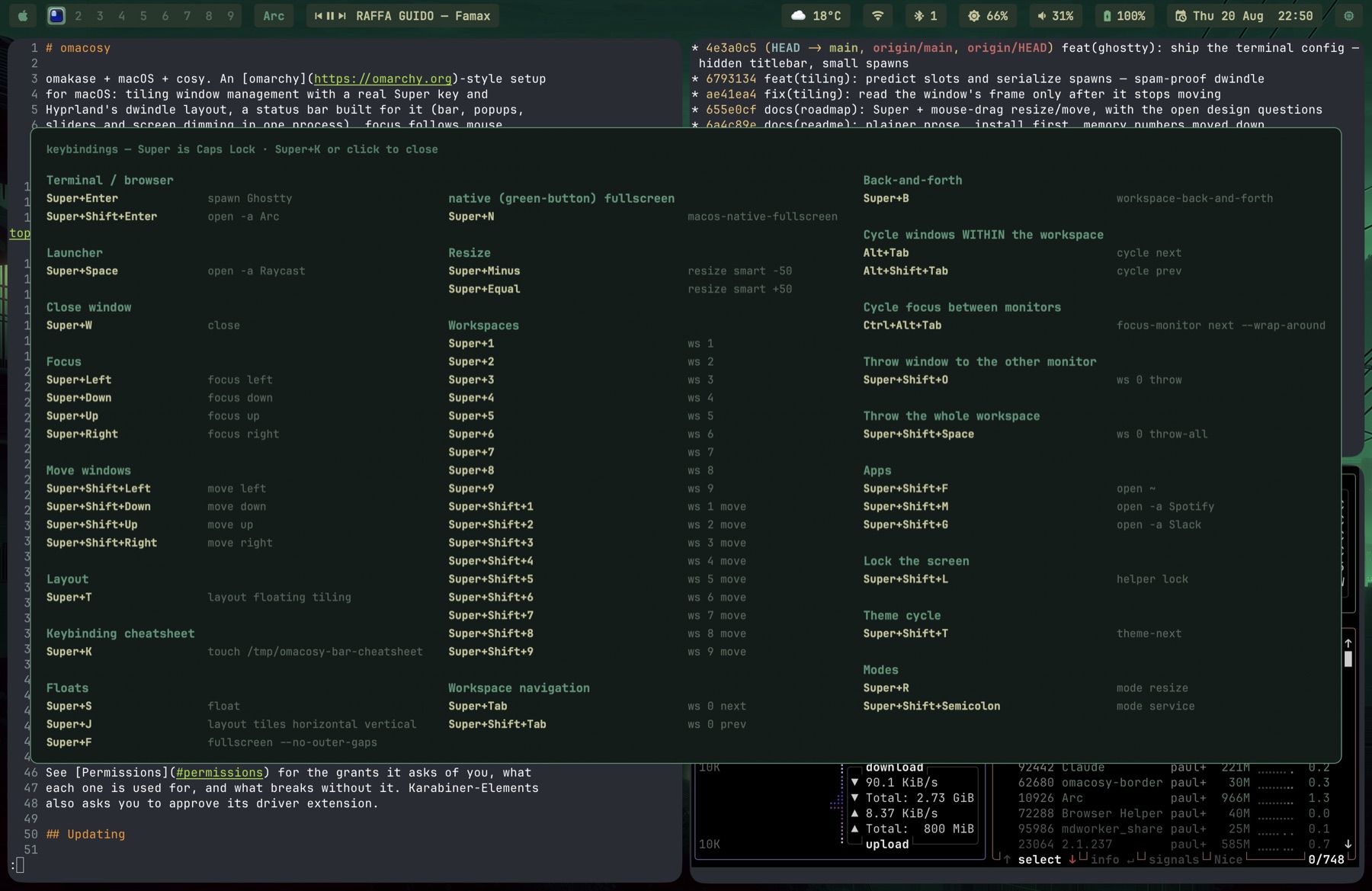Switch to workspace 5

(143, 15)
